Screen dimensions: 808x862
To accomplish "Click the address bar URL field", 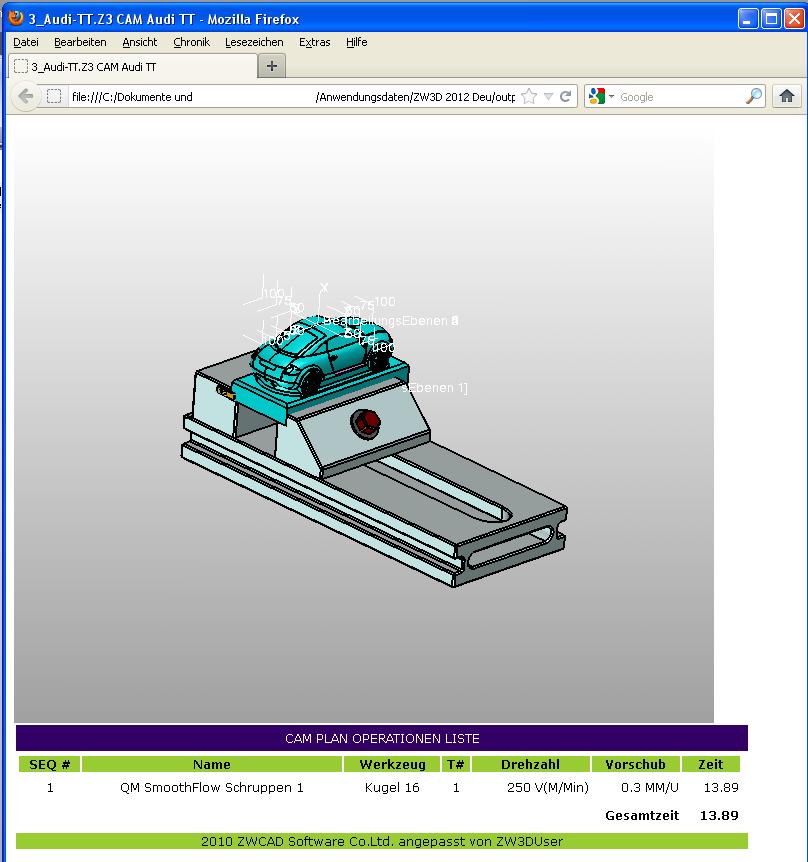I will tap(292, 97).
